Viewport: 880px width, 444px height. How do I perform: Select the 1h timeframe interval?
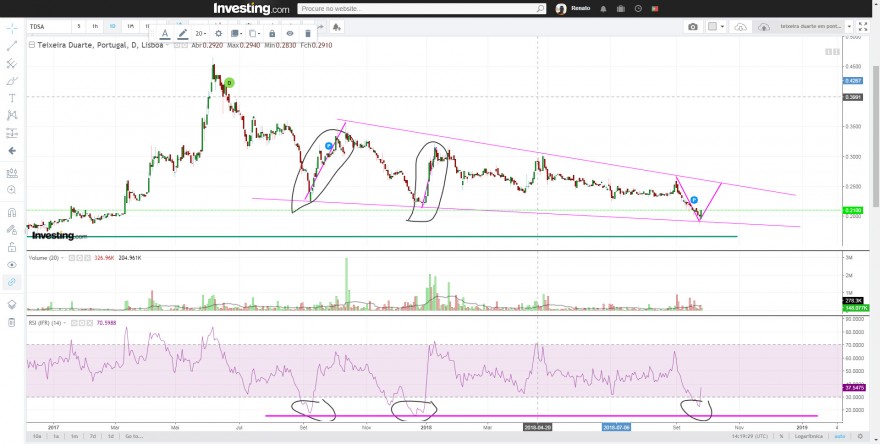click(x=95, y=26)
